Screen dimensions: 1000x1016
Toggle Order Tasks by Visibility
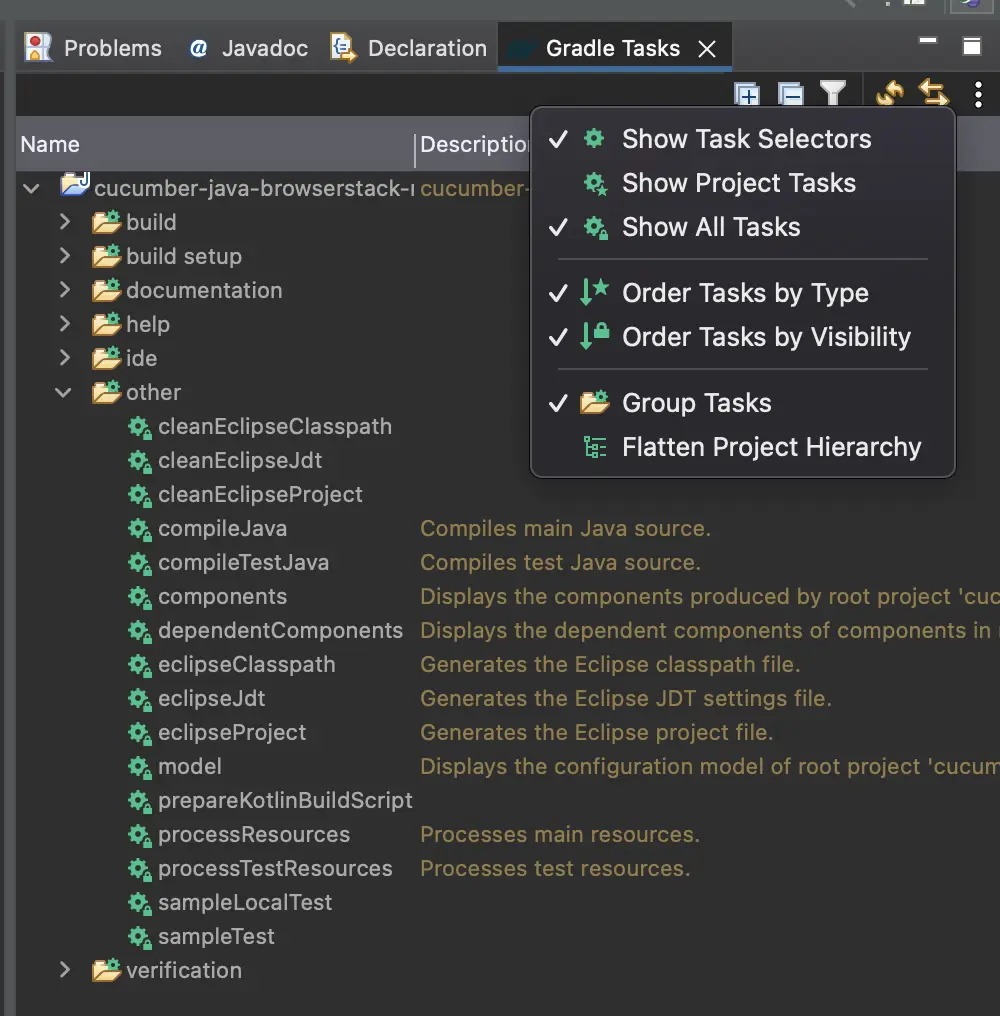point(765,337)
